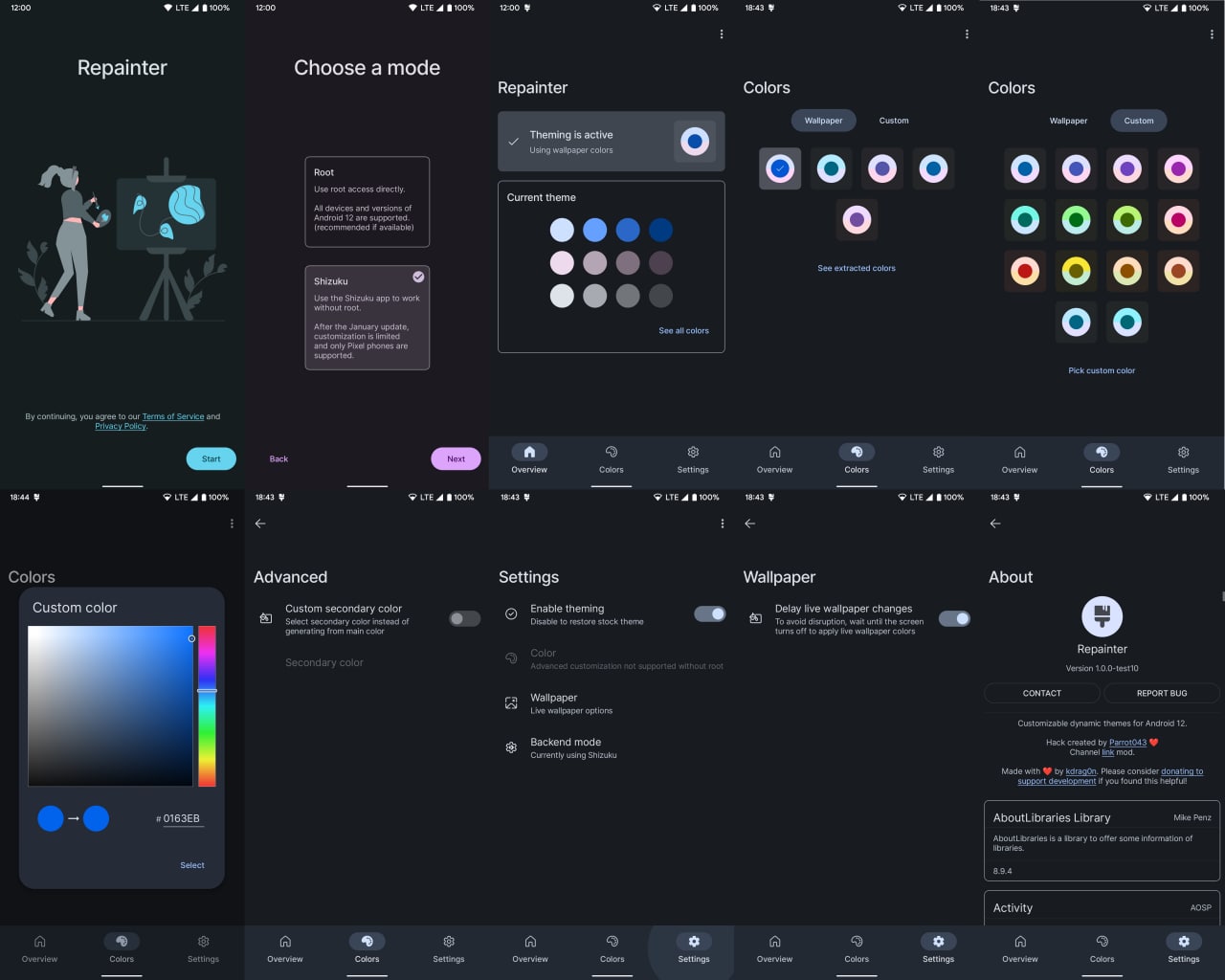1225x980 pixels.
Task: Tap highlighted Settings nav icon on Settings screen
Action: tap(694, 942)
